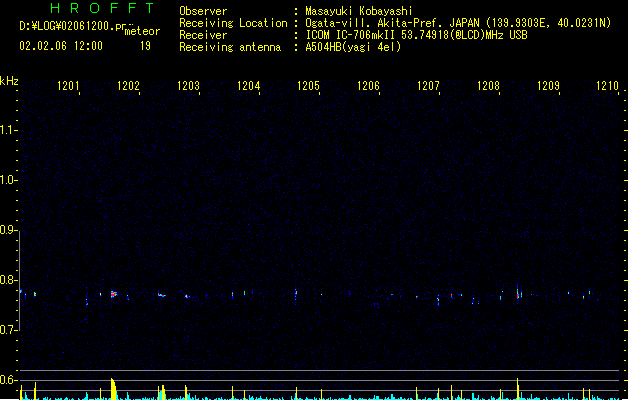The image size is (629, 400).
Task: Click time marker 1205
Action: (308, 85)
